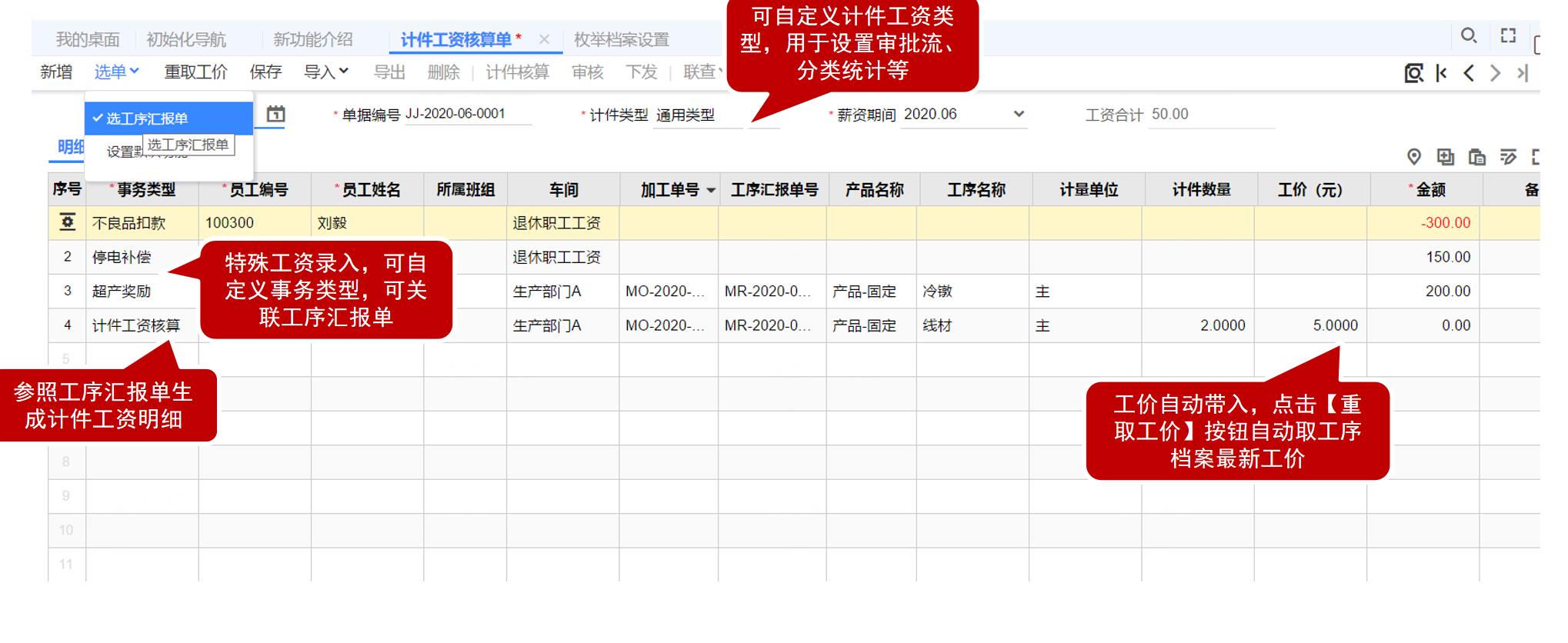
Task: Click the 保存 button
Action: tap(265, 72)
